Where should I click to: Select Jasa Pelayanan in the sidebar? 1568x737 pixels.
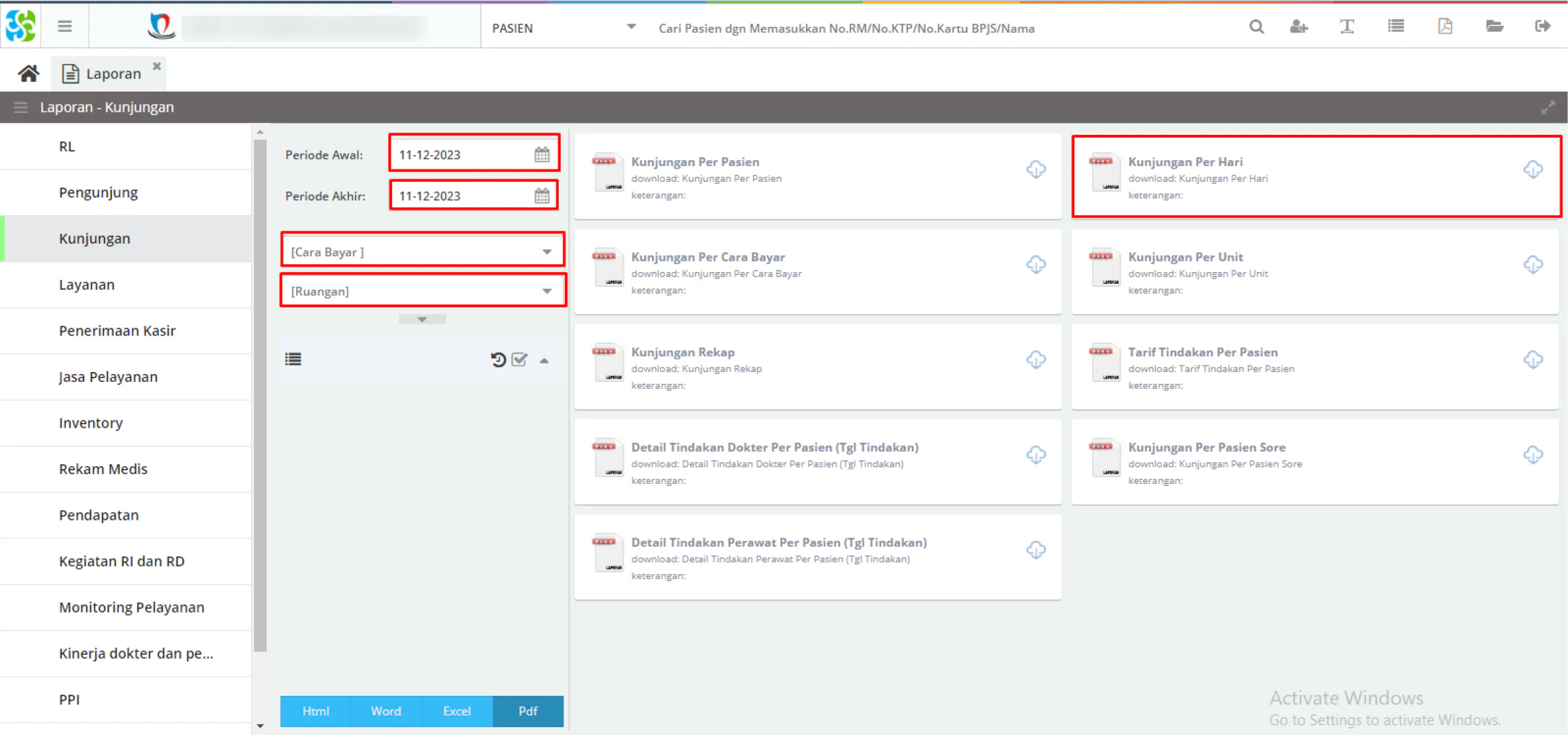[125, 377]
